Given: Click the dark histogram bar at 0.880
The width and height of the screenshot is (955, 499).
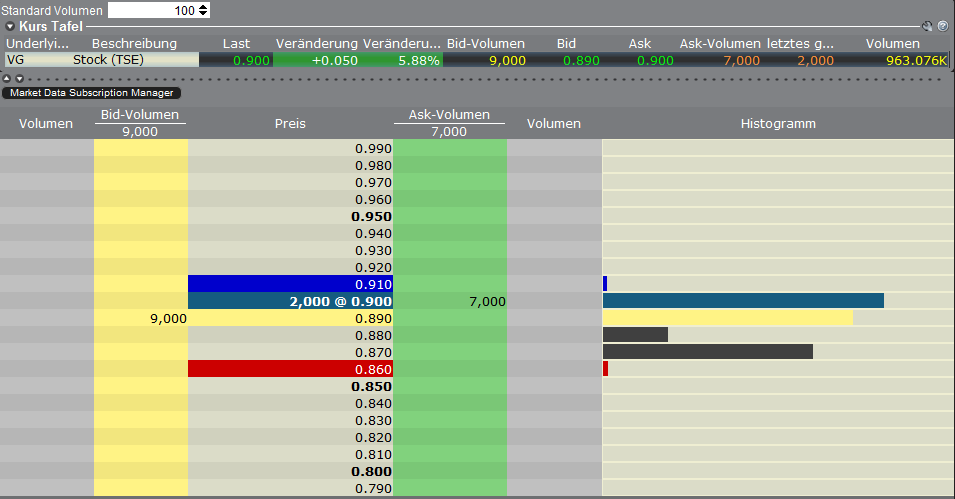Looking at the screenshot, I should (635, 334).
